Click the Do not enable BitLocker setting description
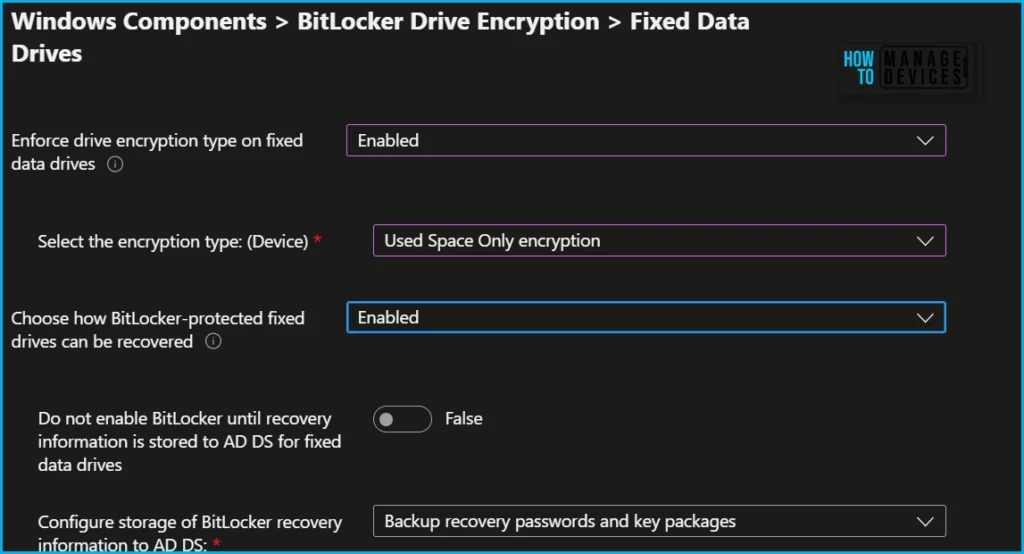1024x554 pixels. pos(190,441)
